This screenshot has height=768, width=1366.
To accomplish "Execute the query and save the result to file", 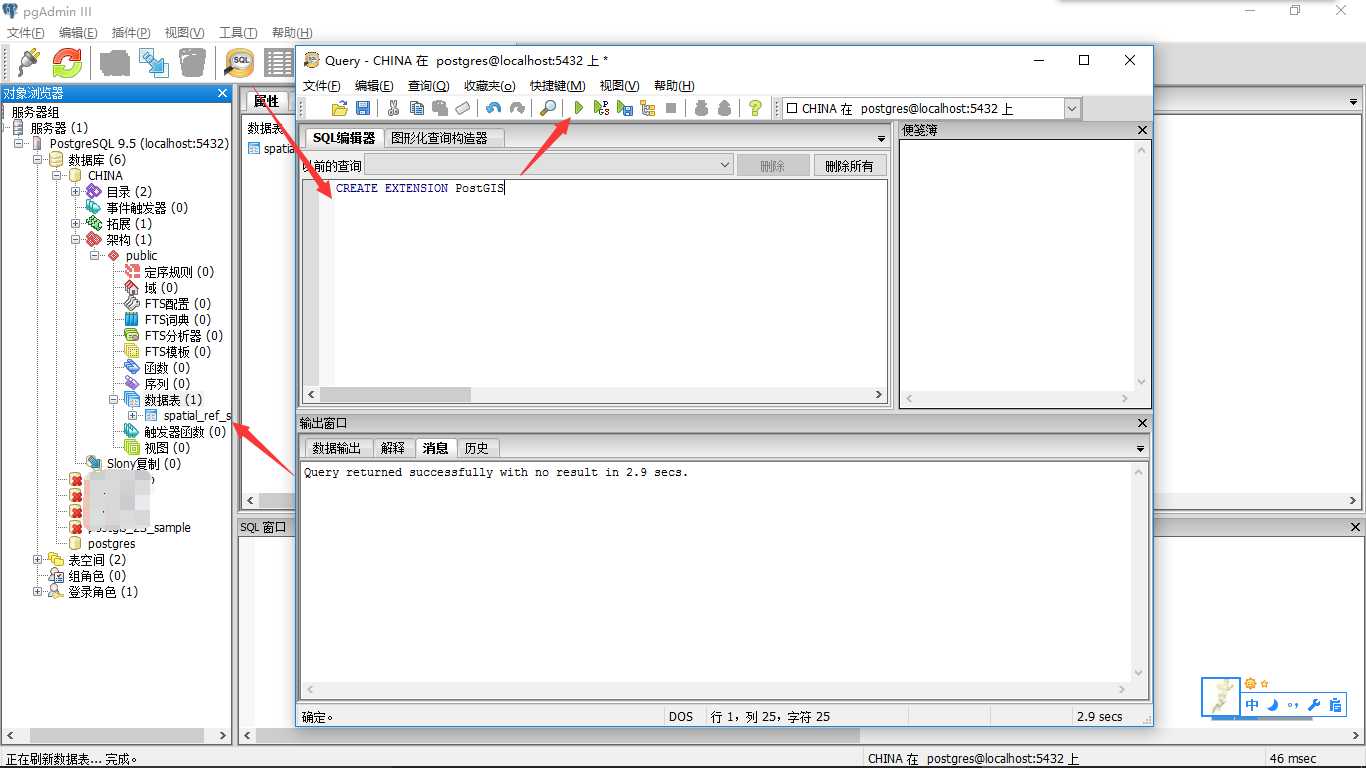I will coord(625,108).
